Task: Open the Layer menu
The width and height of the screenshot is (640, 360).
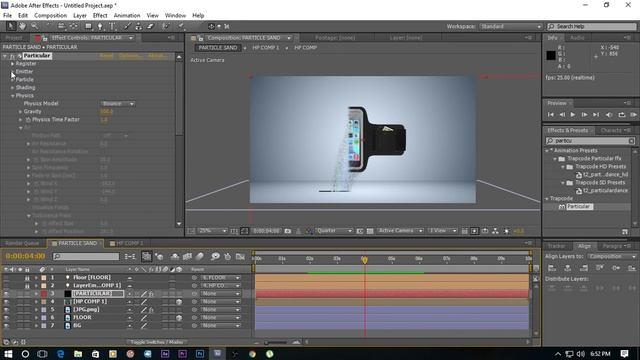Action: coord(80,16)
